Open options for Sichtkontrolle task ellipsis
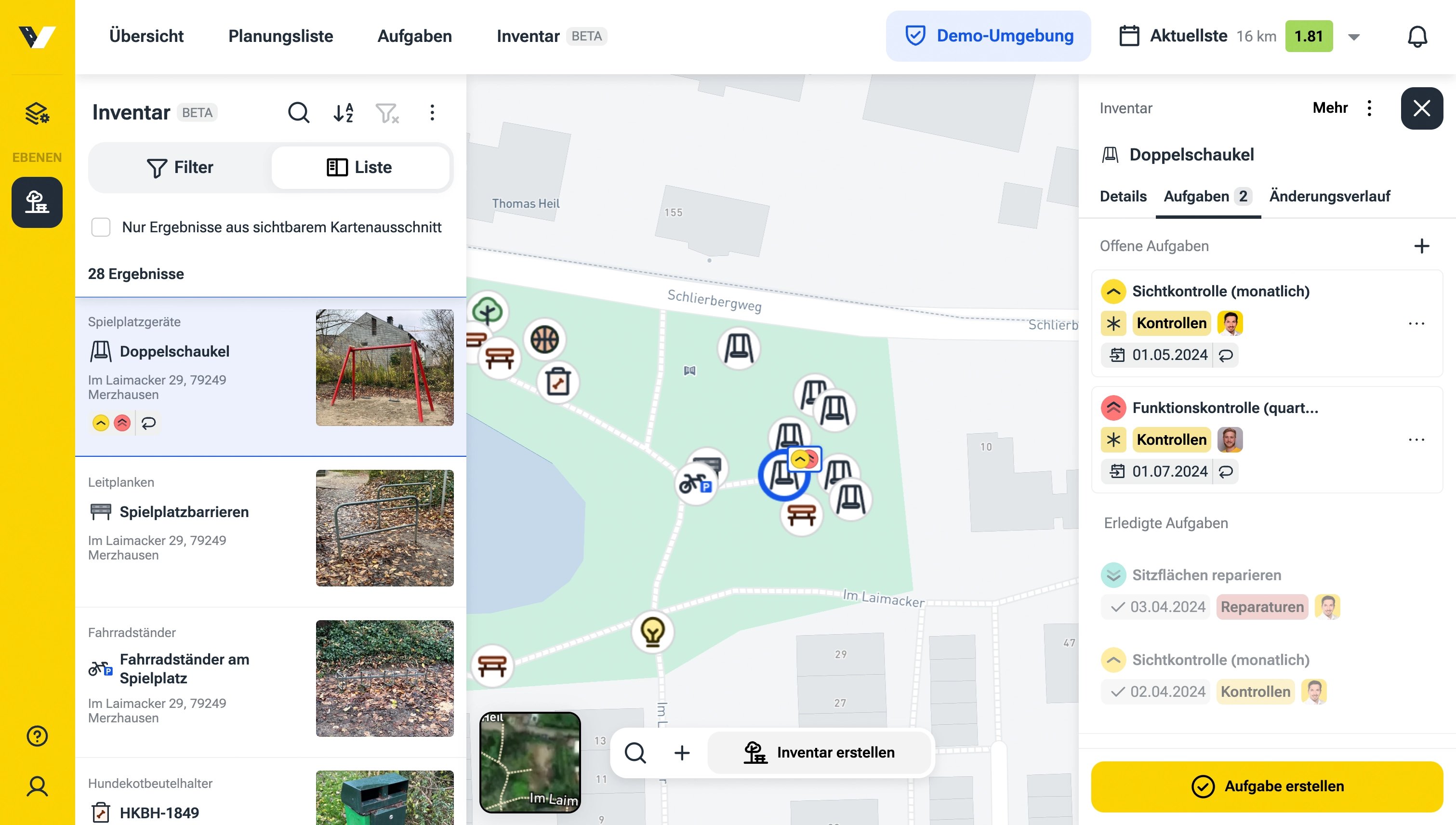Image resolution: width=1456 pixels, height=825 pixels. 1416,323
